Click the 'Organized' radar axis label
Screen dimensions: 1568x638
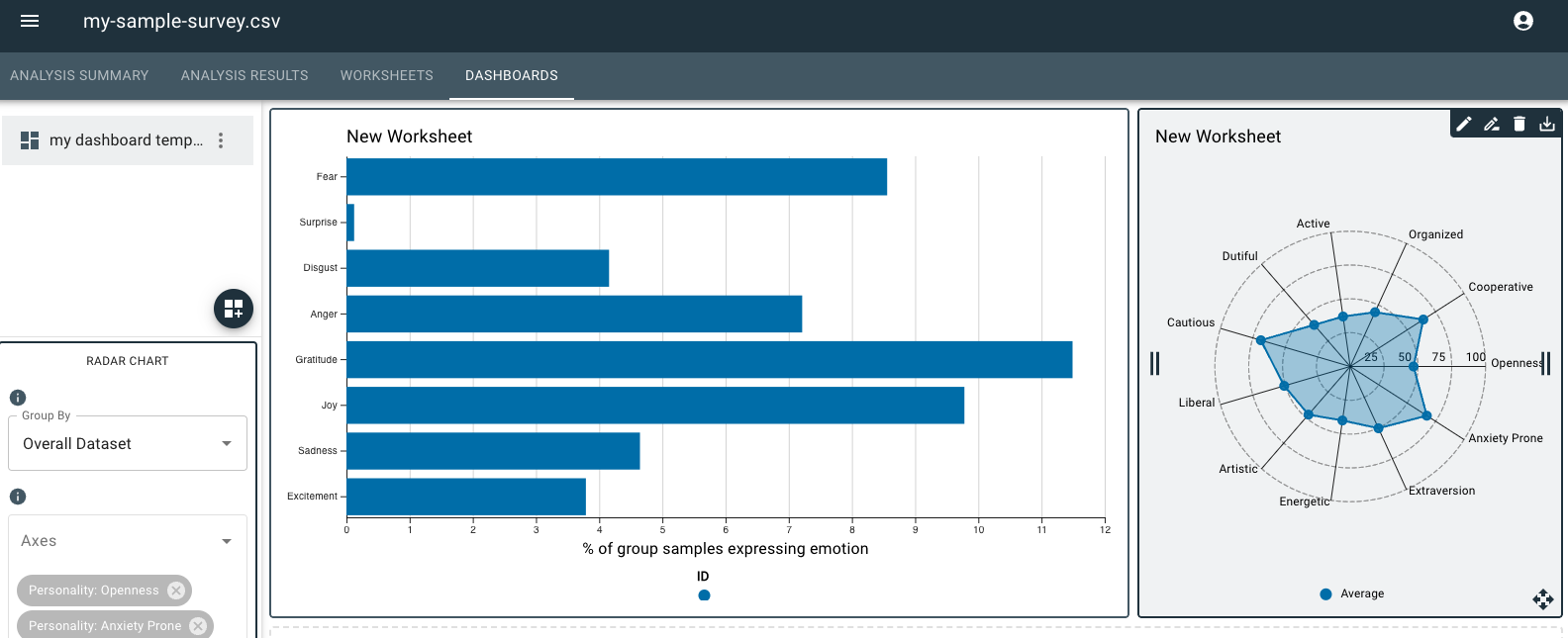[1435, 234]
